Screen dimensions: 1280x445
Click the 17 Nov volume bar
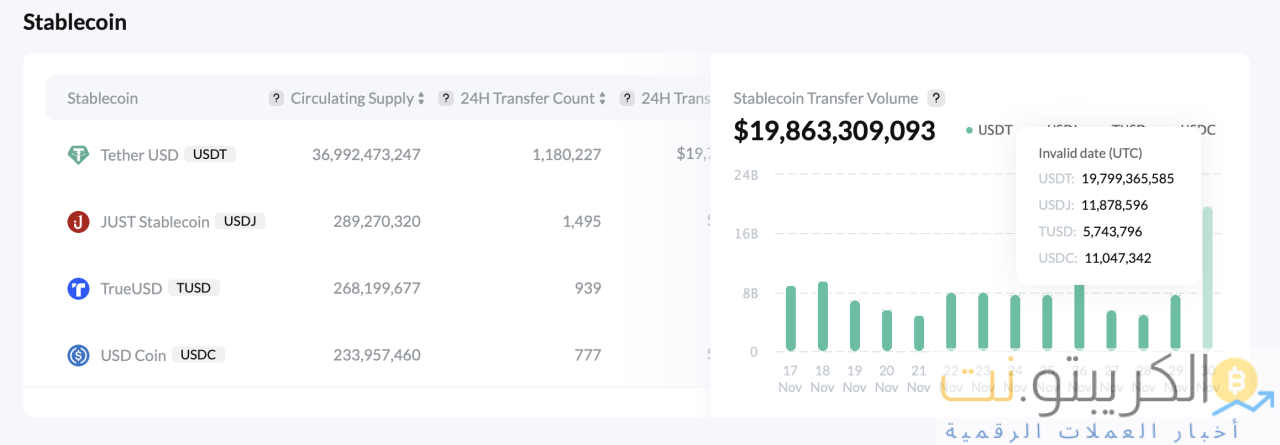coord(791,318)
